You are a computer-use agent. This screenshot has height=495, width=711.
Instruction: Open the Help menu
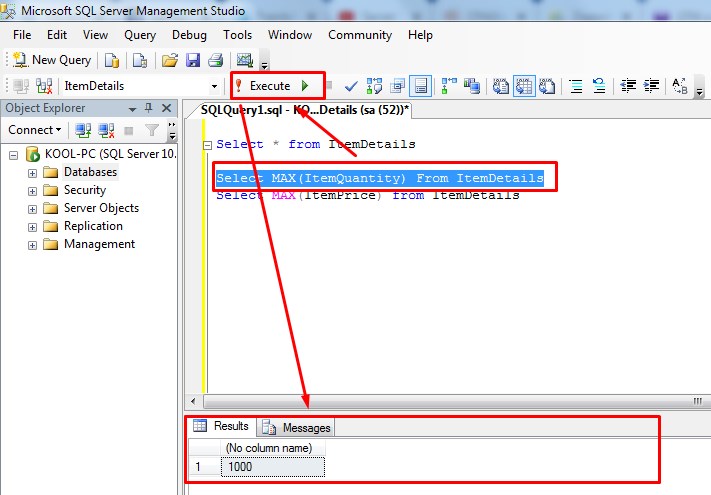coord(420,35)
